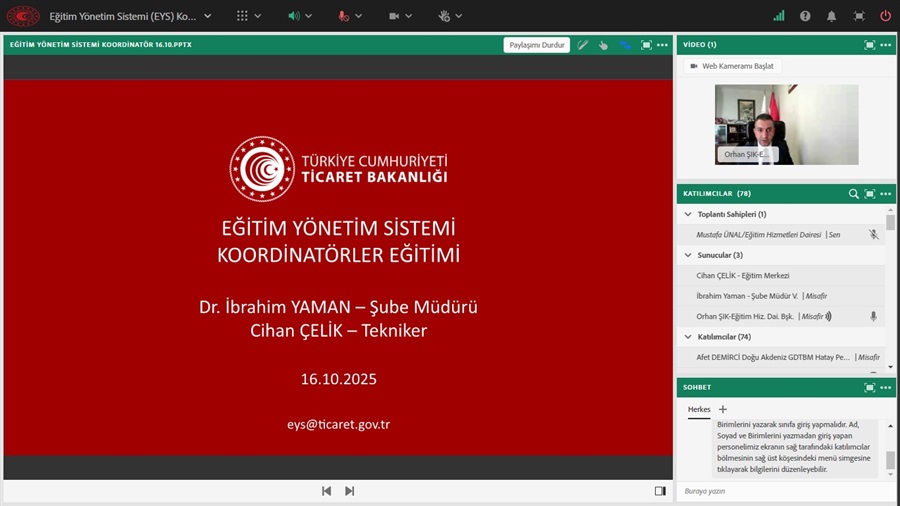Select the Herkes chat tab

(x=699, y=410)
